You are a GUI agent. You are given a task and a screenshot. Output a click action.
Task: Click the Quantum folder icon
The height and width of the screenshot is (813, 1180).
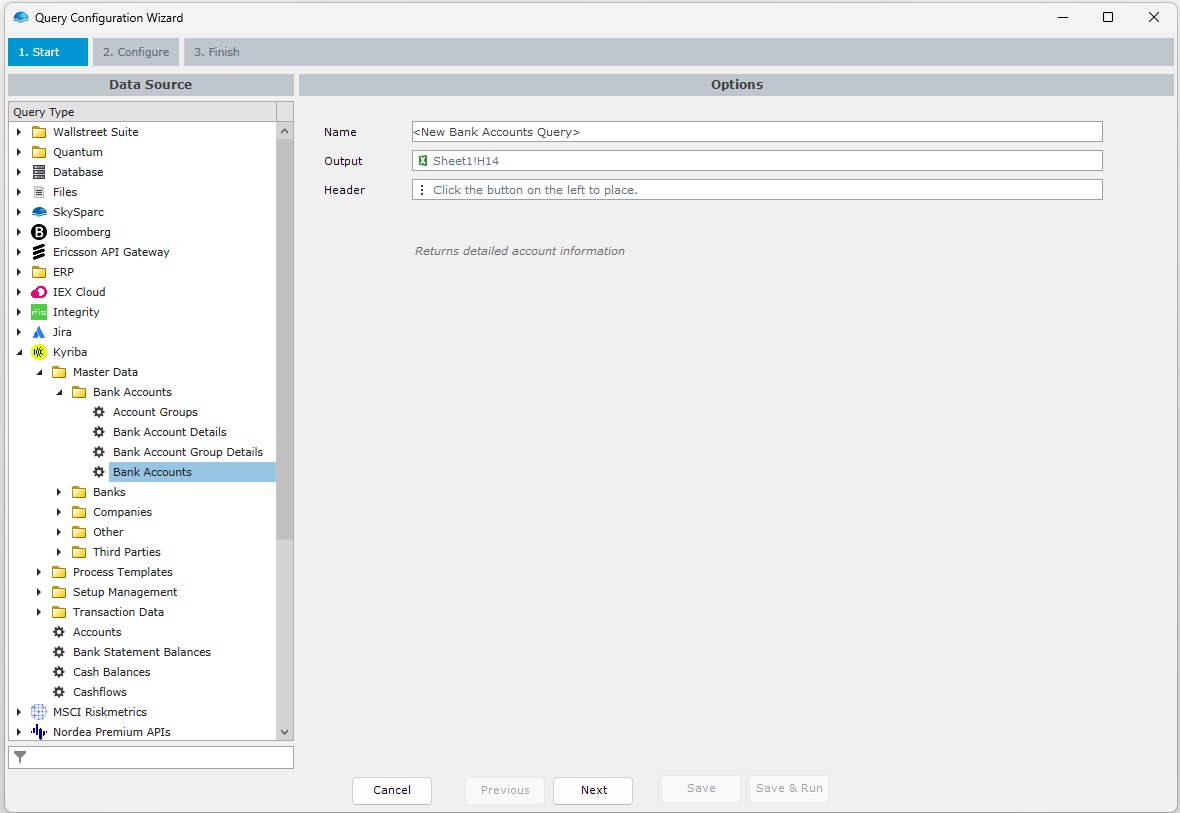click(39, 152)
